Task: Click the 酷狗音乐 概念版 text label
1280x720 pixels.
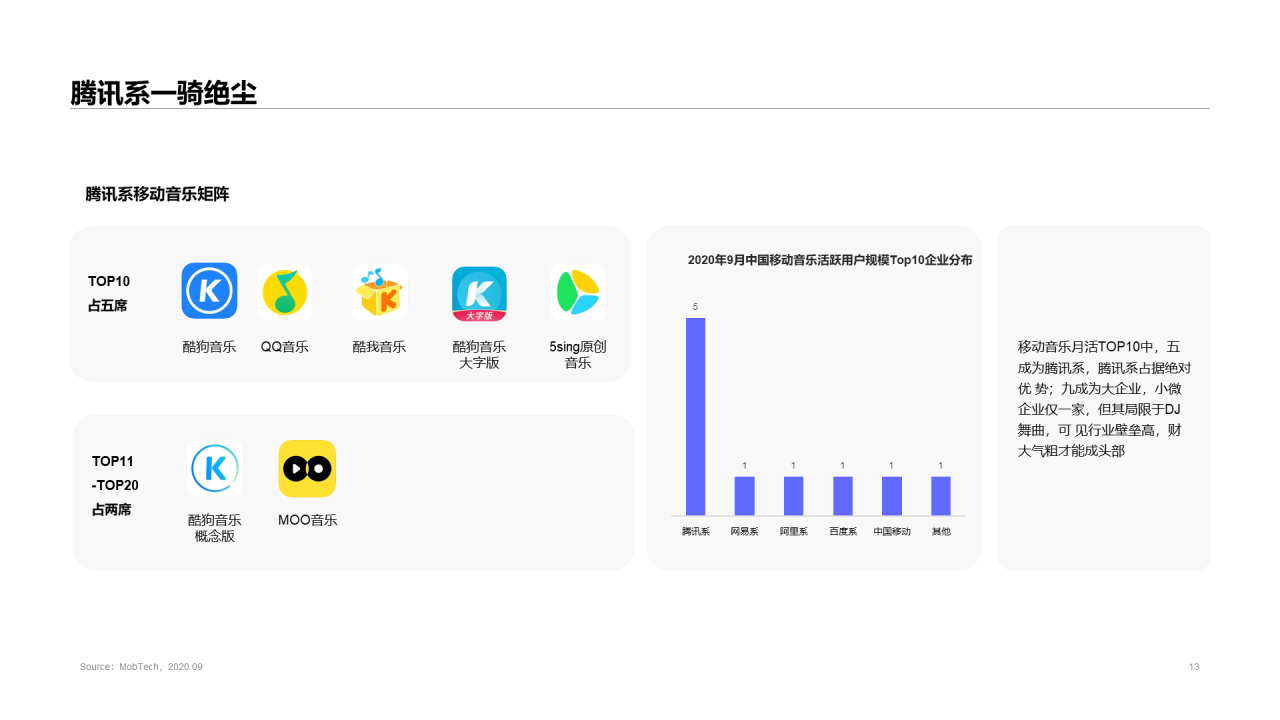Action: [215, 528]
